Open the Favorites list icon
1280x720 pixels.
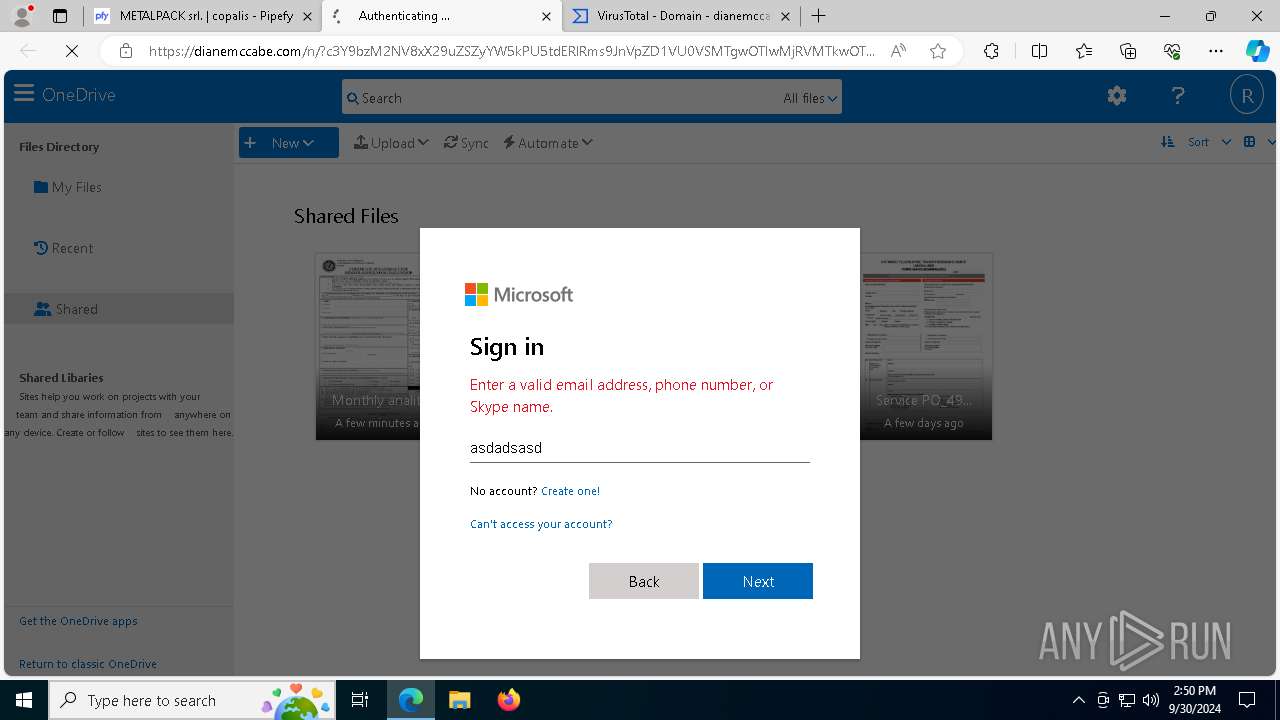1084,51
